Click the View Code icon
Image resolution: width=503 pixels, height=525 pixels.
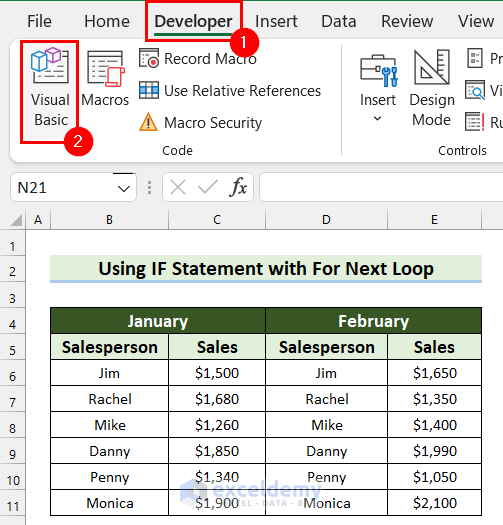coord(475,90)
